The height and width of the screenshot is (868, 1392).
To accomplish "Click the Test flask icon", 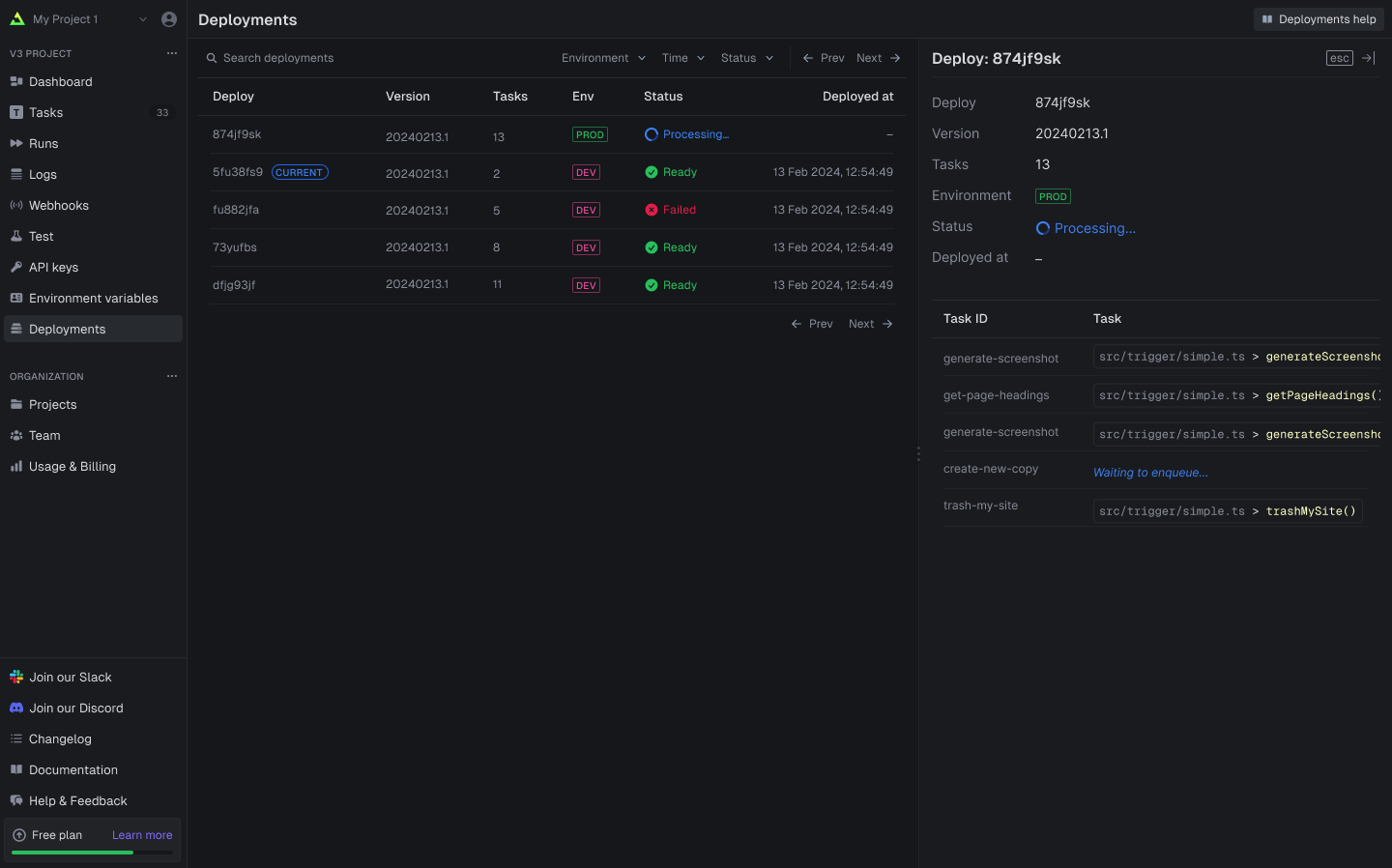I will 16,237.
